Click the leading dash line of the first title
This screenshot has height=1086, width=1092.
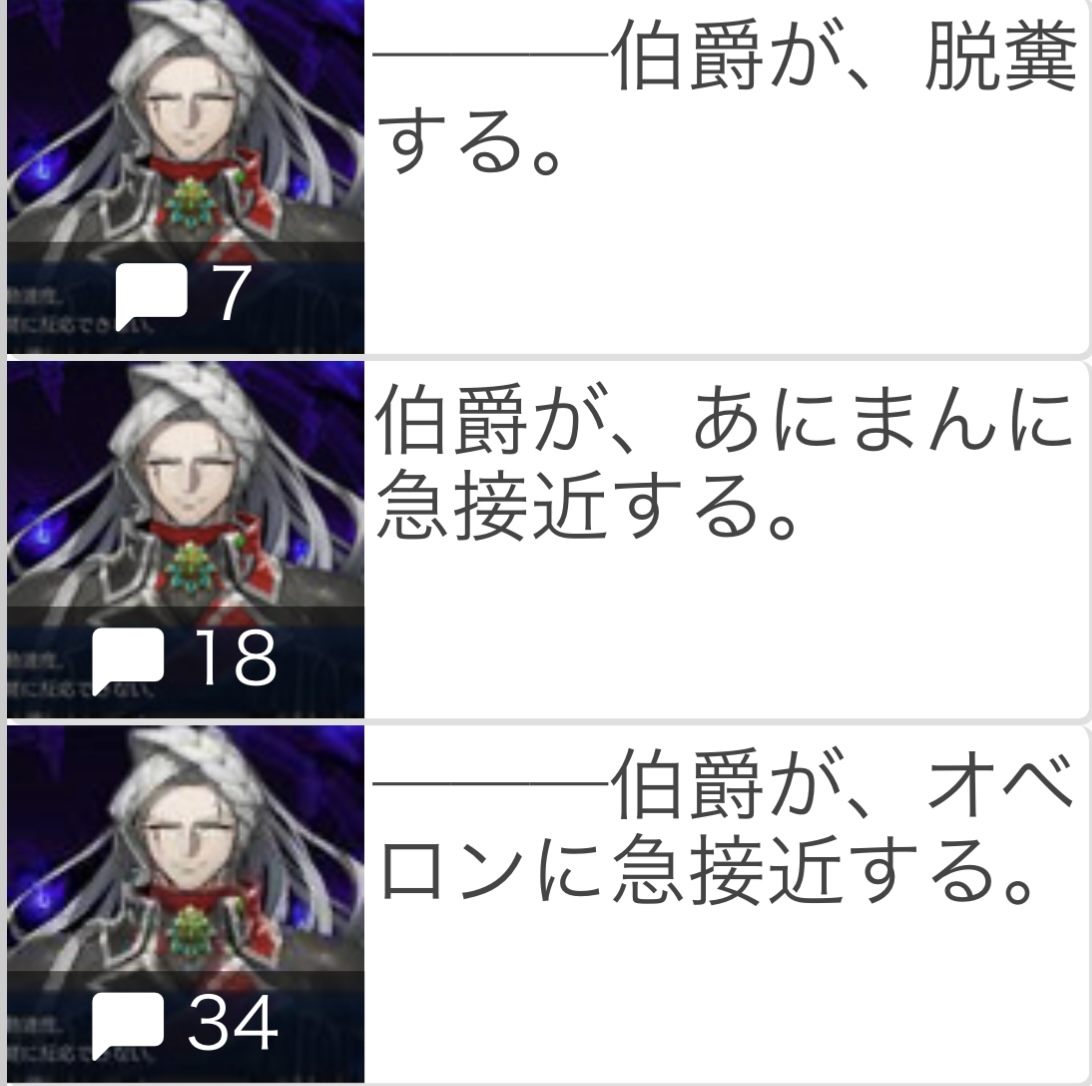492,54
